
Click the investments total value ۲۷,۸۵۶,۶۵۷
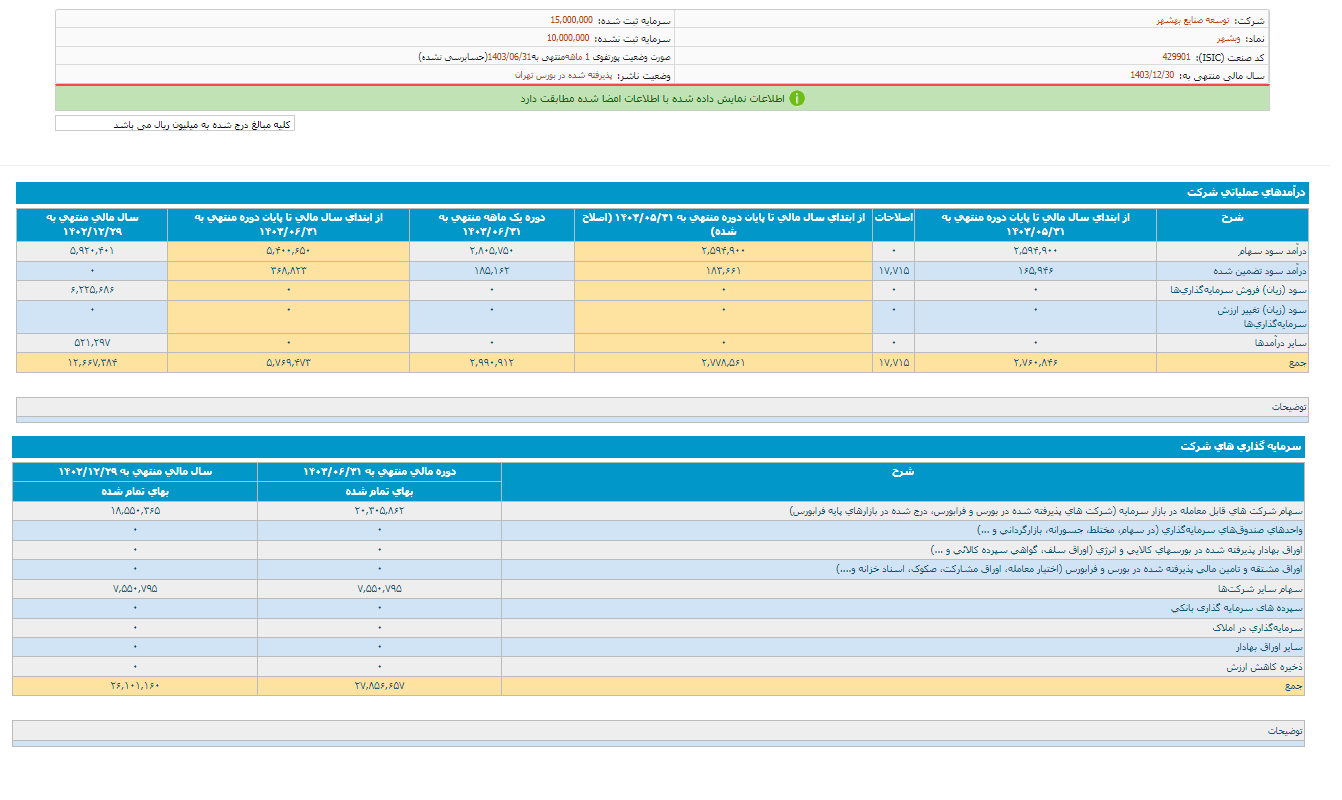pyautogui.click(x=379, y=686)
